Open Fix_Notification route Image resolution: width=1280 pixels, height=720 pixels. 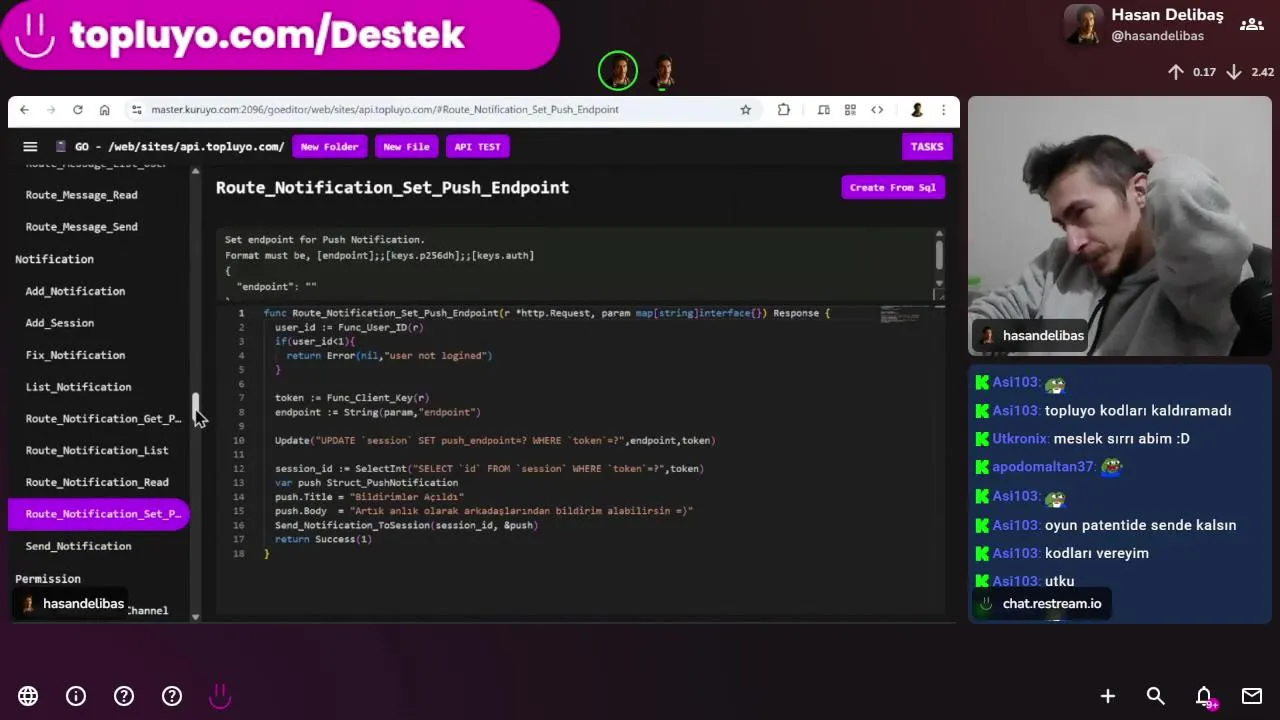click(75, 355)
